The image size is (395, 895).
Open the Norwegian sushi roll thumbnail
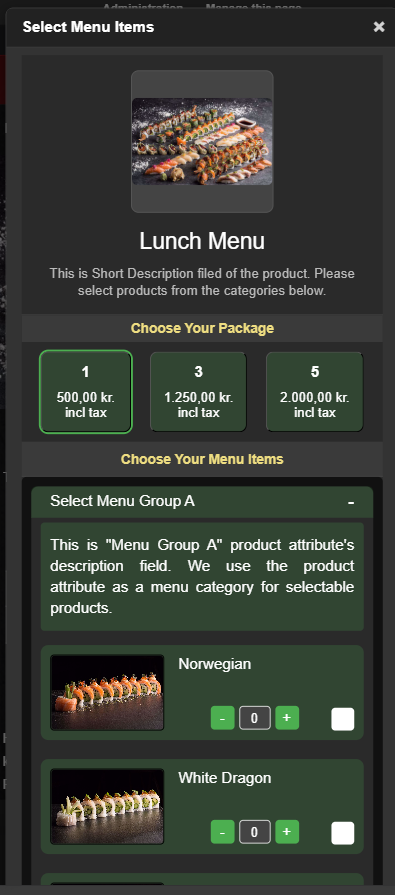coord(107,692)
